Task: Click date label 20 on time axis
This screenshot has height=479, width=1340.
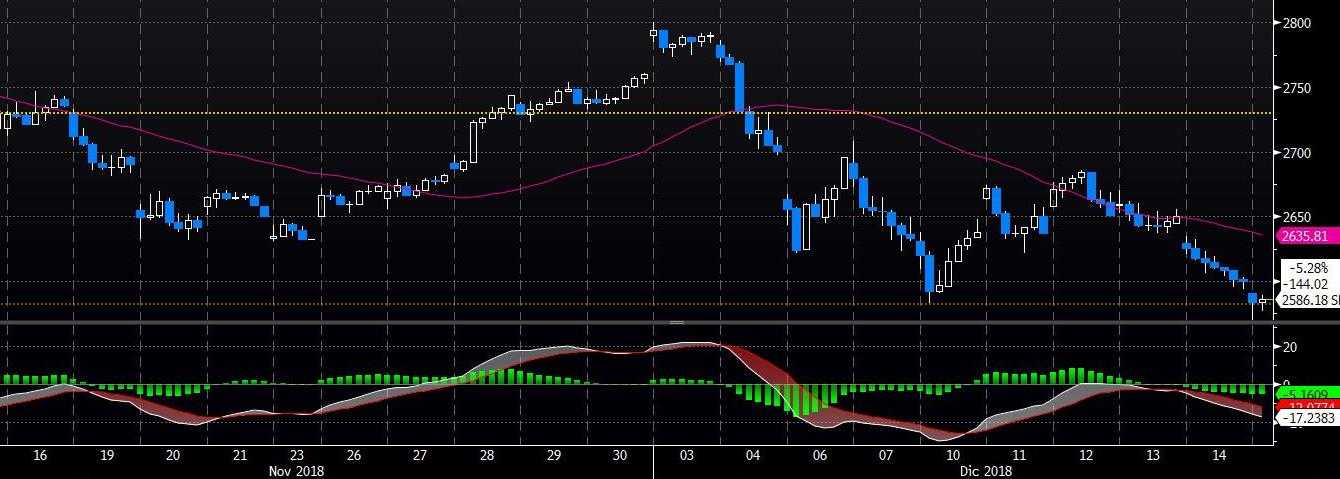Action: point(172,455)
